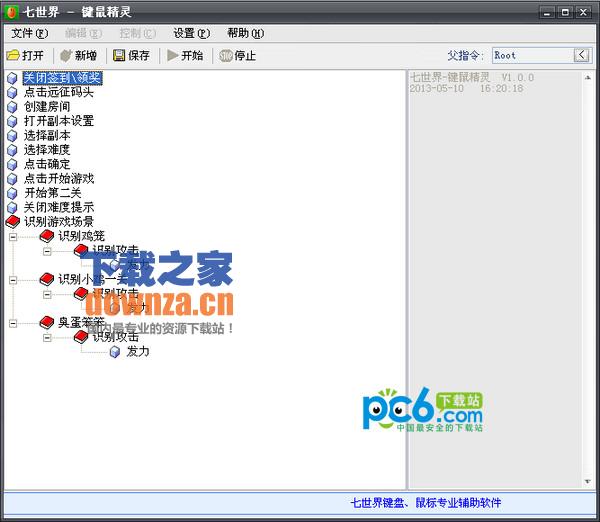Click red book icon of 识别攻击 under 臭蛋爷爷

[81, 337]
